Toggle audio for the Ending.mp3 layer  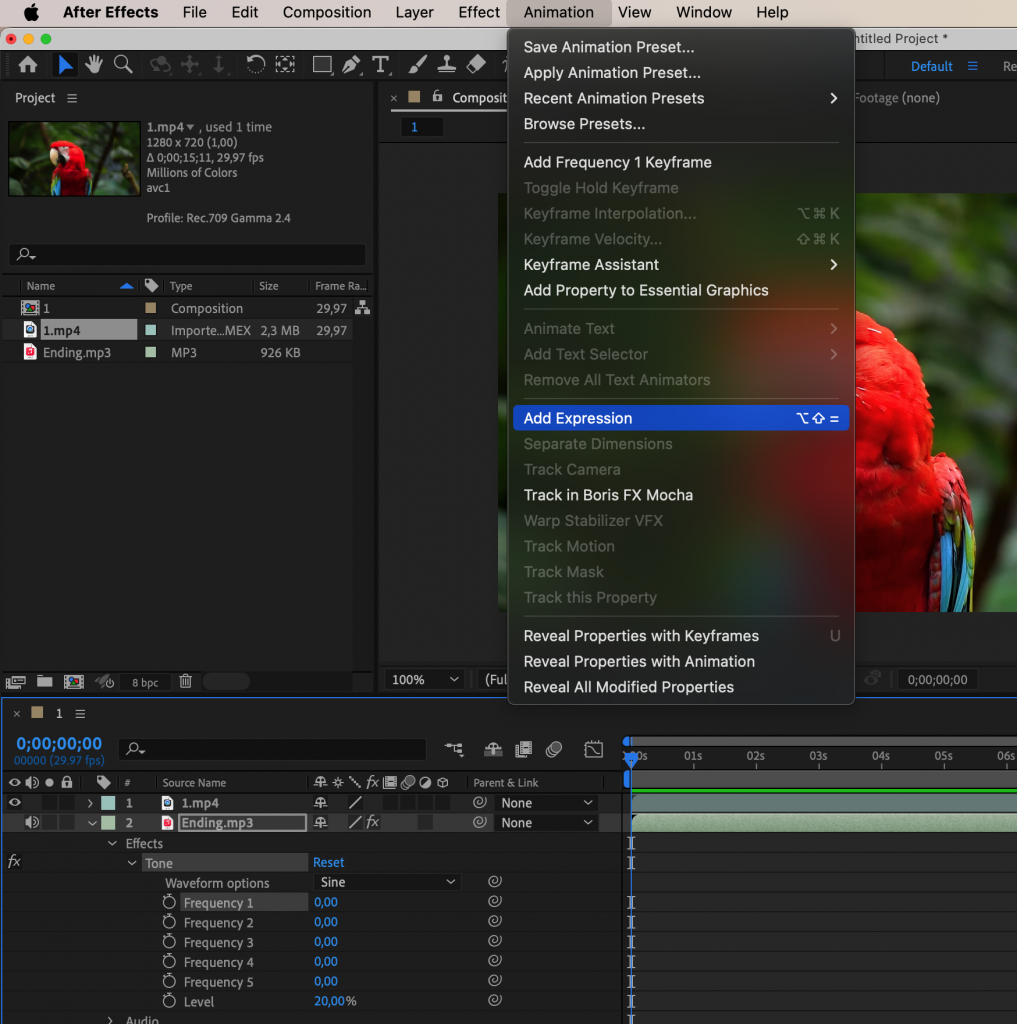point(29,822)
